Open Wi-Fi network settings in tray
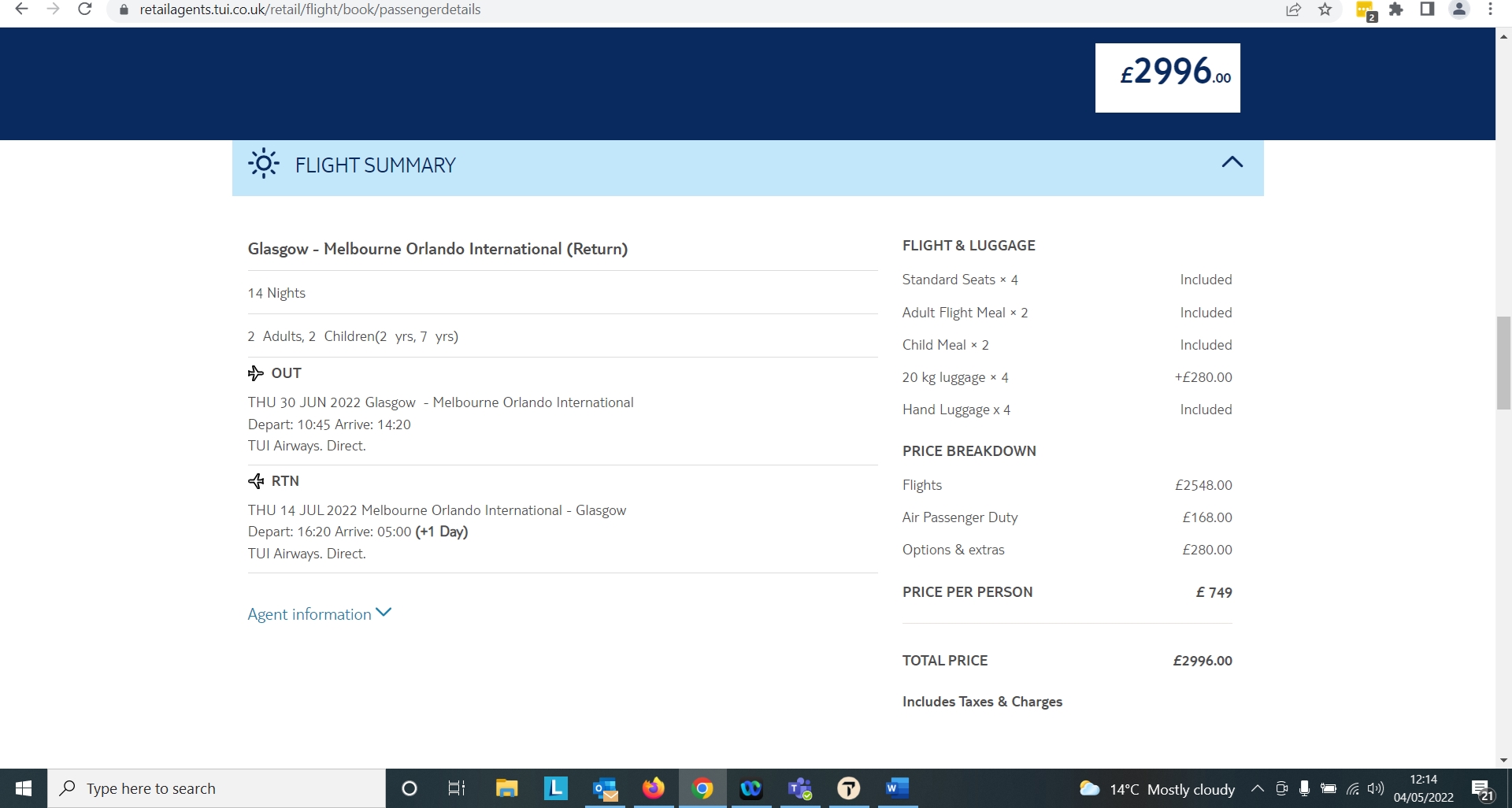Screen dimensions: 1512x808 1353,788
